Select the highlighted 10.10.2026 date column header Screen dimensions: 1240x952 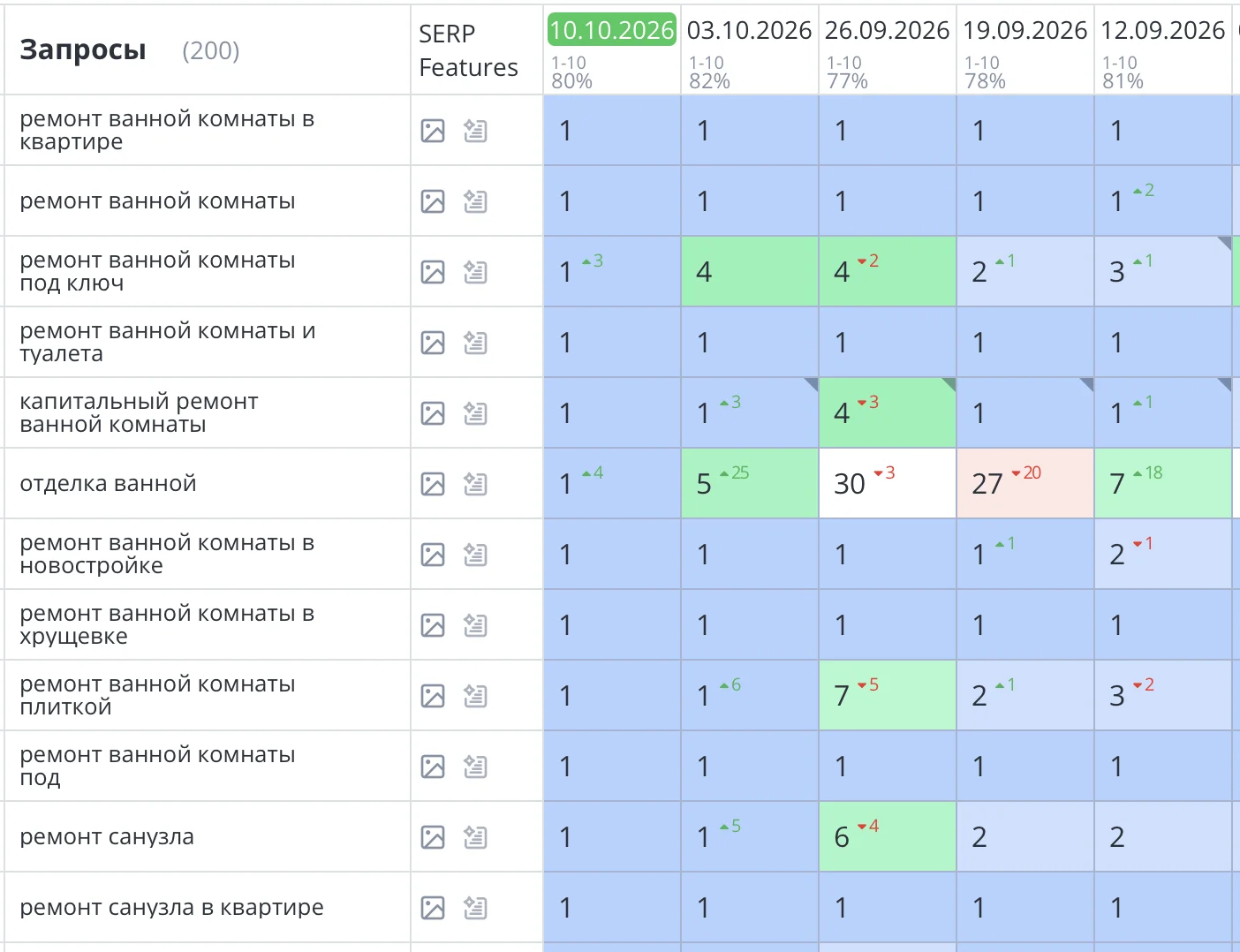click(x=612, y=30)
